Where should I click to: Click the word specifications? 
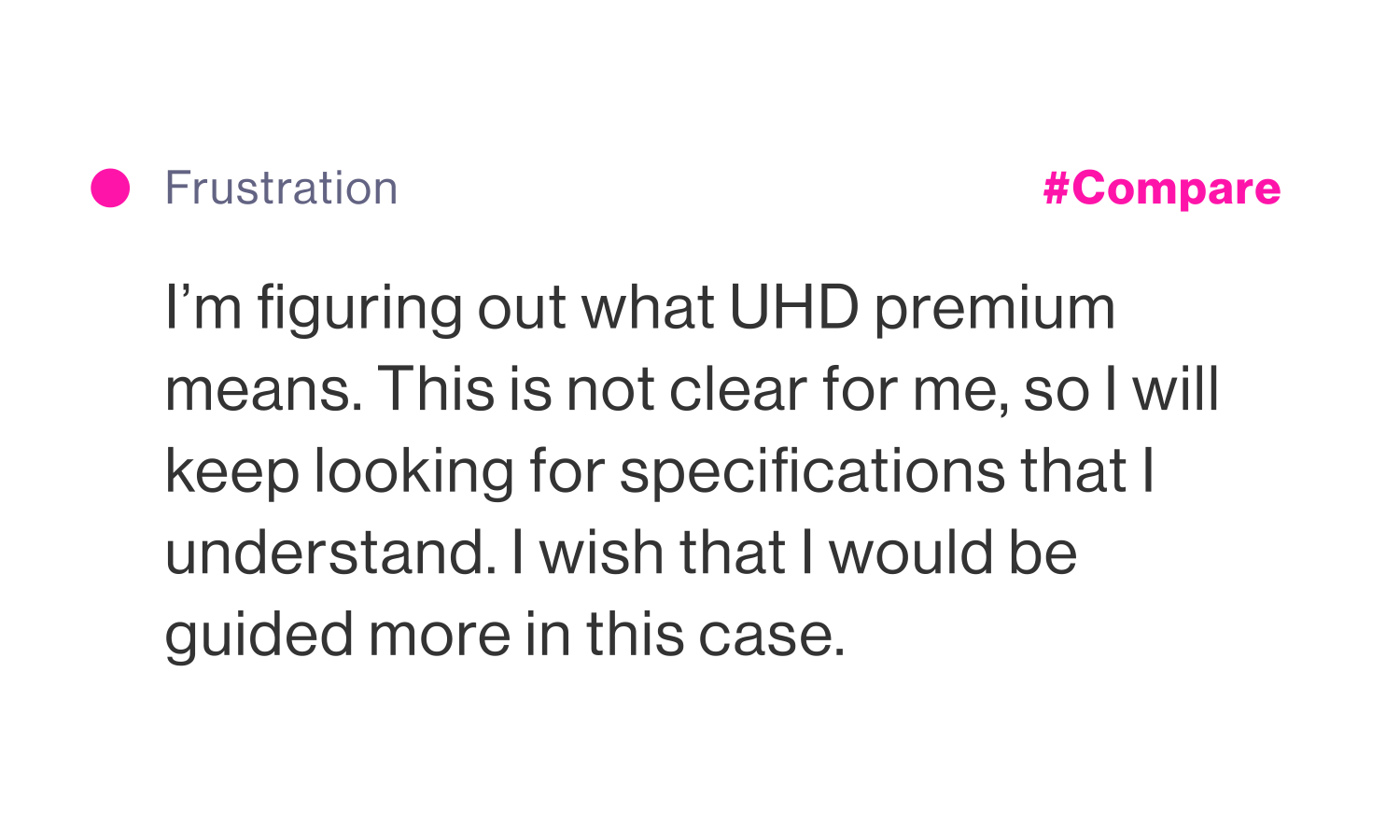tap(812, 472)
